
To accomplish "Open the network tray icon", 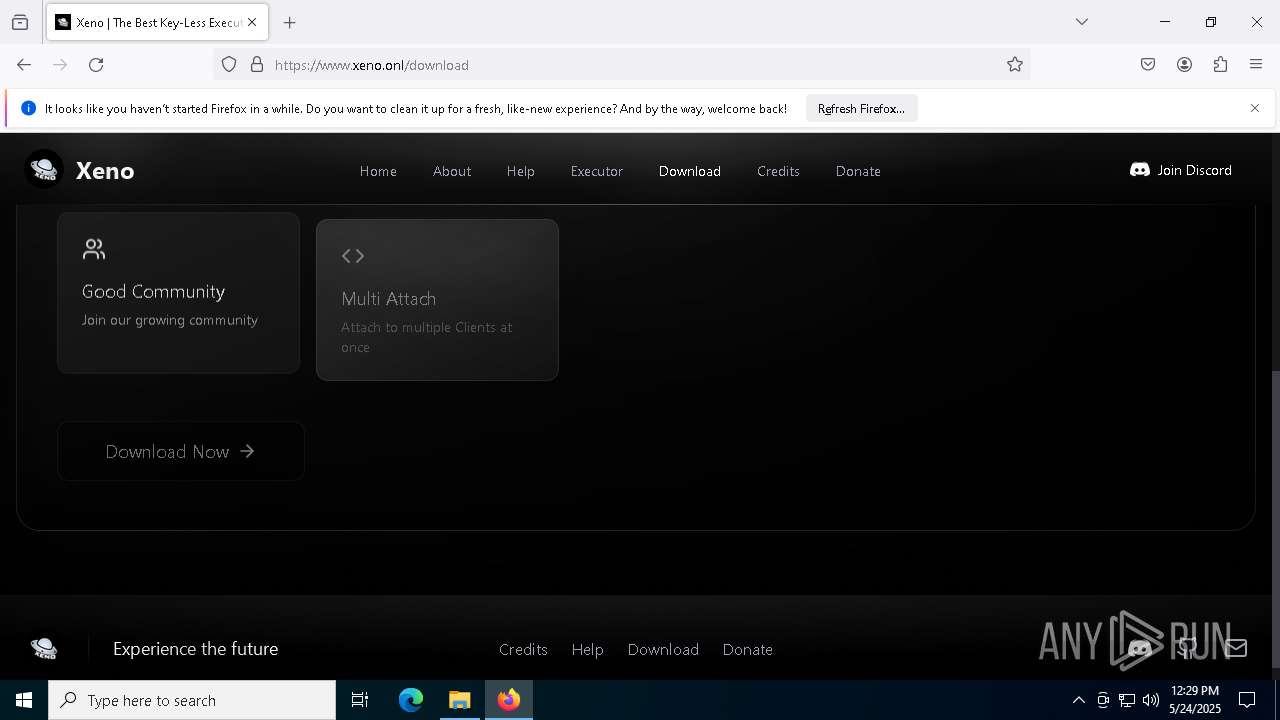I will pos(1127,700).
